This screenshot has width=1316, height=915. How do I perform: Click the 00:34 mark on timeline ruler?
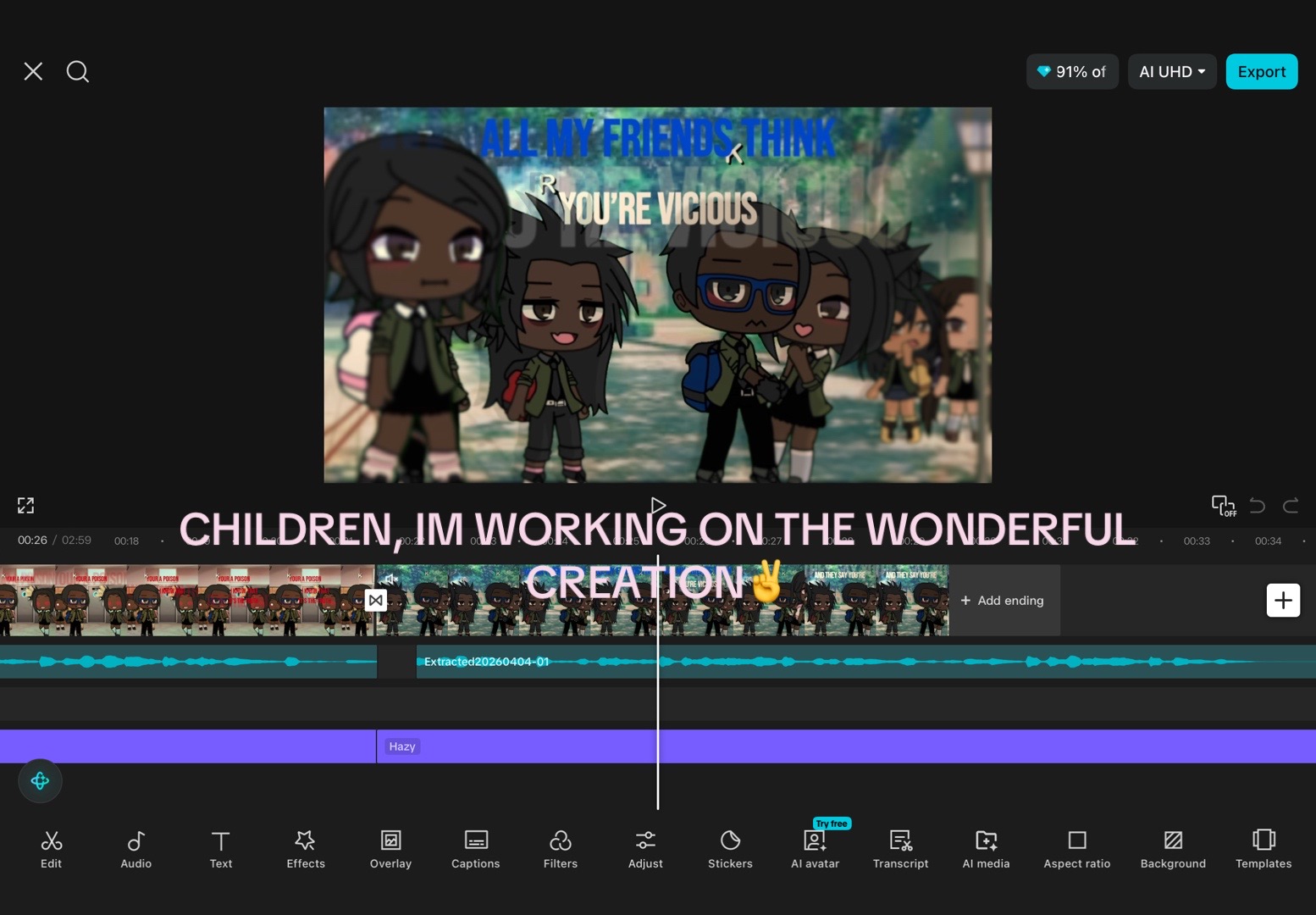1268,541
